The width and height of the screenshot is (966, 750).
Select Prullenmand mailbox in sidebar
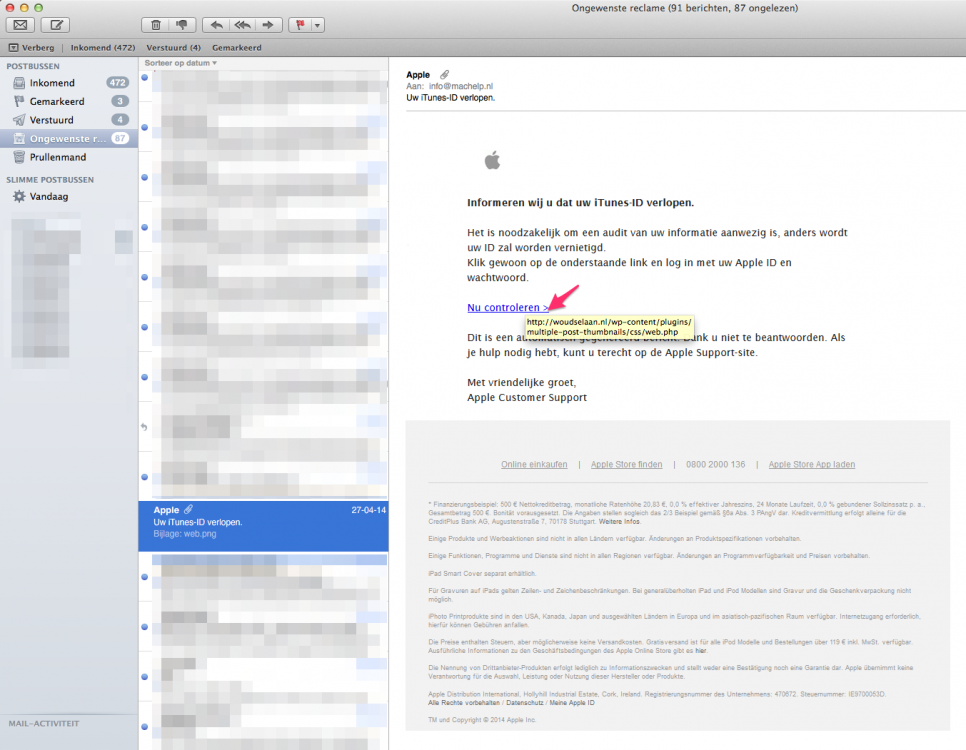pos(69,157)
